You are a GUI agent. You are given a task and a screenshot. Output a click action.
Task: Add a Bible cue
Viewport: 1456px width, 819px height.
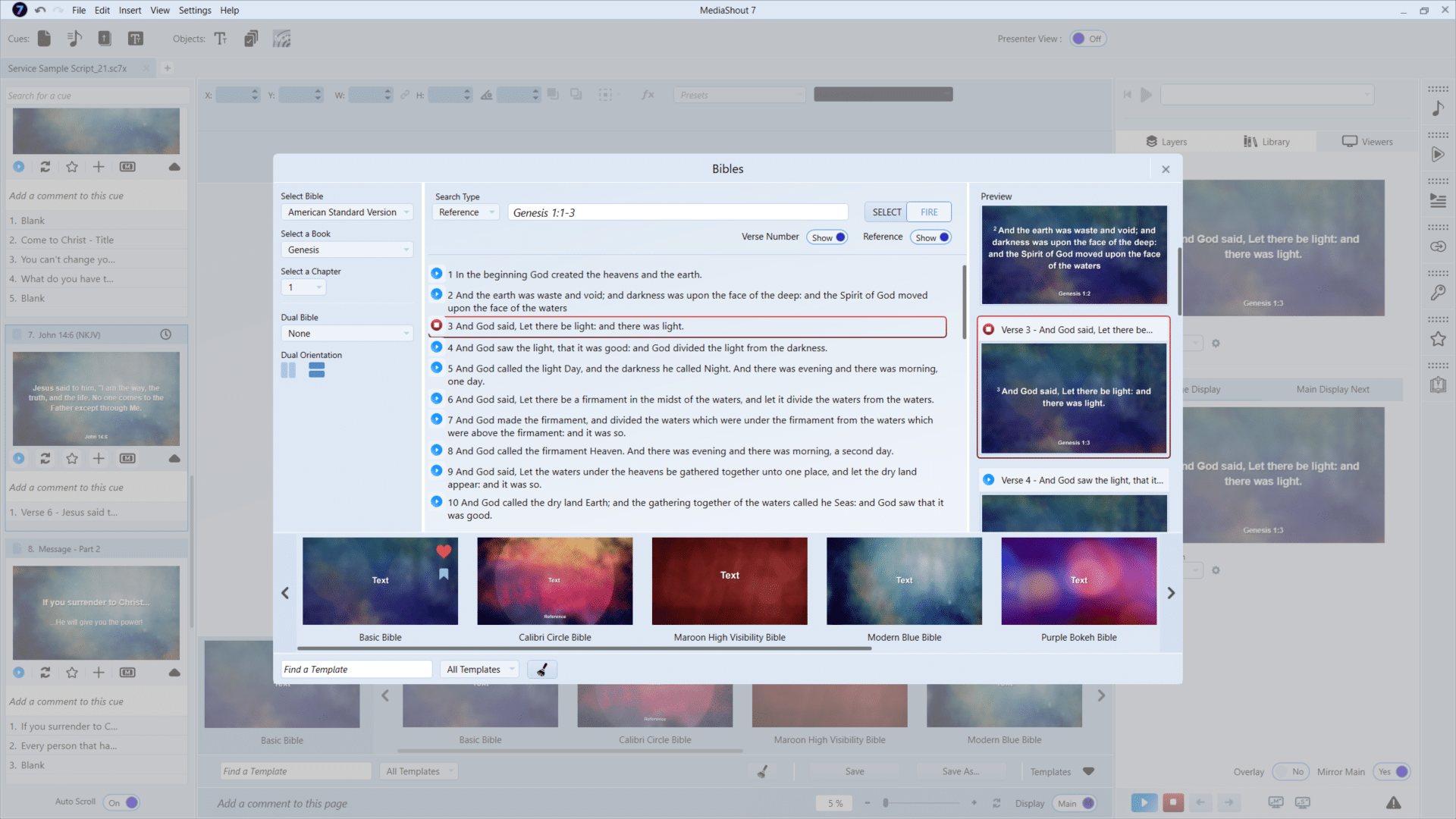coord(104,38)
